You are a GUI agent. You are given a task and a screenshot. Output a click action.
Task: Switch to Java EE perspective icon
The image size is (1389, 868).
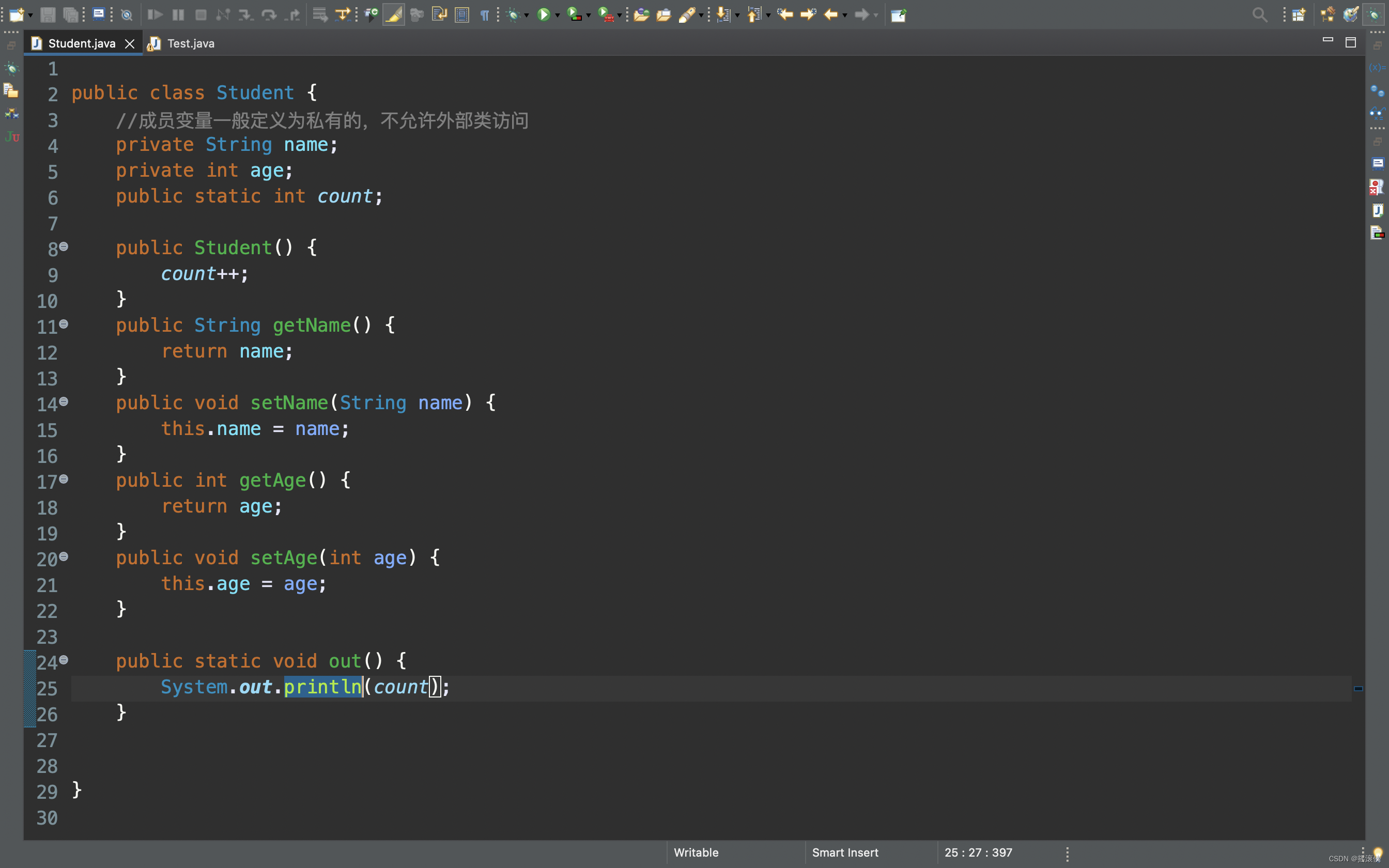pyautogui.click(x=1328, y=15)
